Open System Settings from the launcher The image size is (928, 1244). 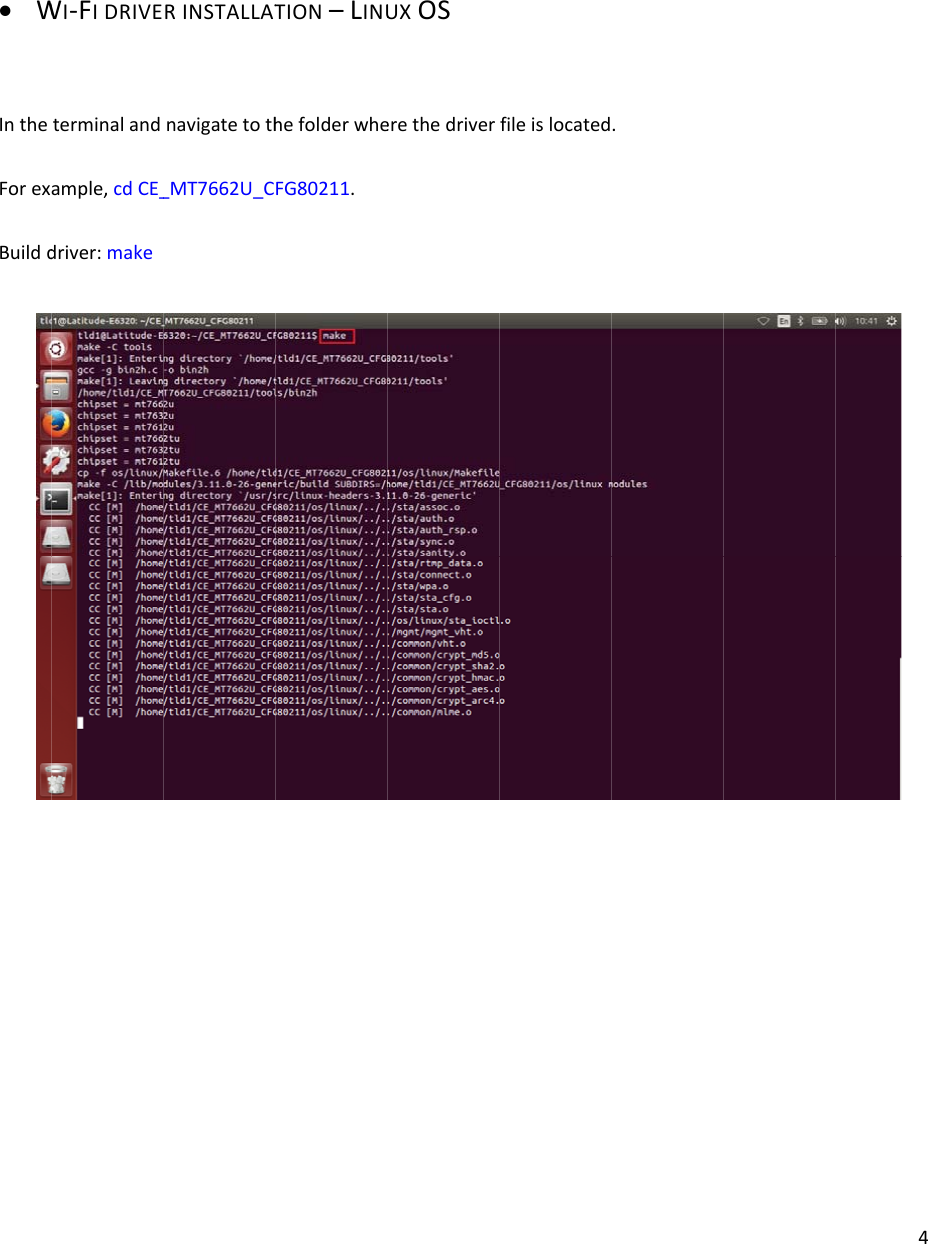(x=56, y=460)
